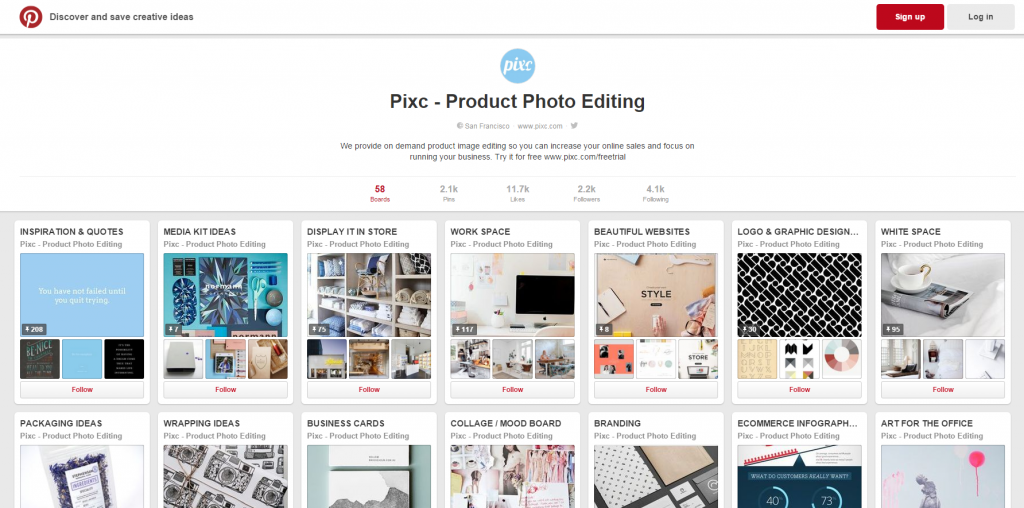Open the Packaging Ideas board title

coord(61,423)
